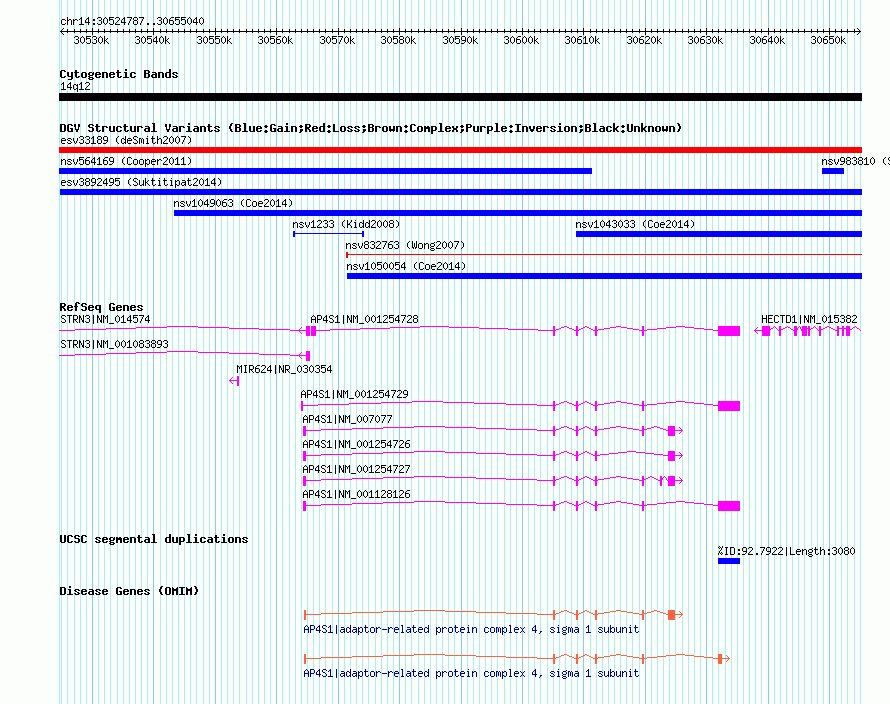Select the MIR624|NR_030354 label

[x=284, y=369]
